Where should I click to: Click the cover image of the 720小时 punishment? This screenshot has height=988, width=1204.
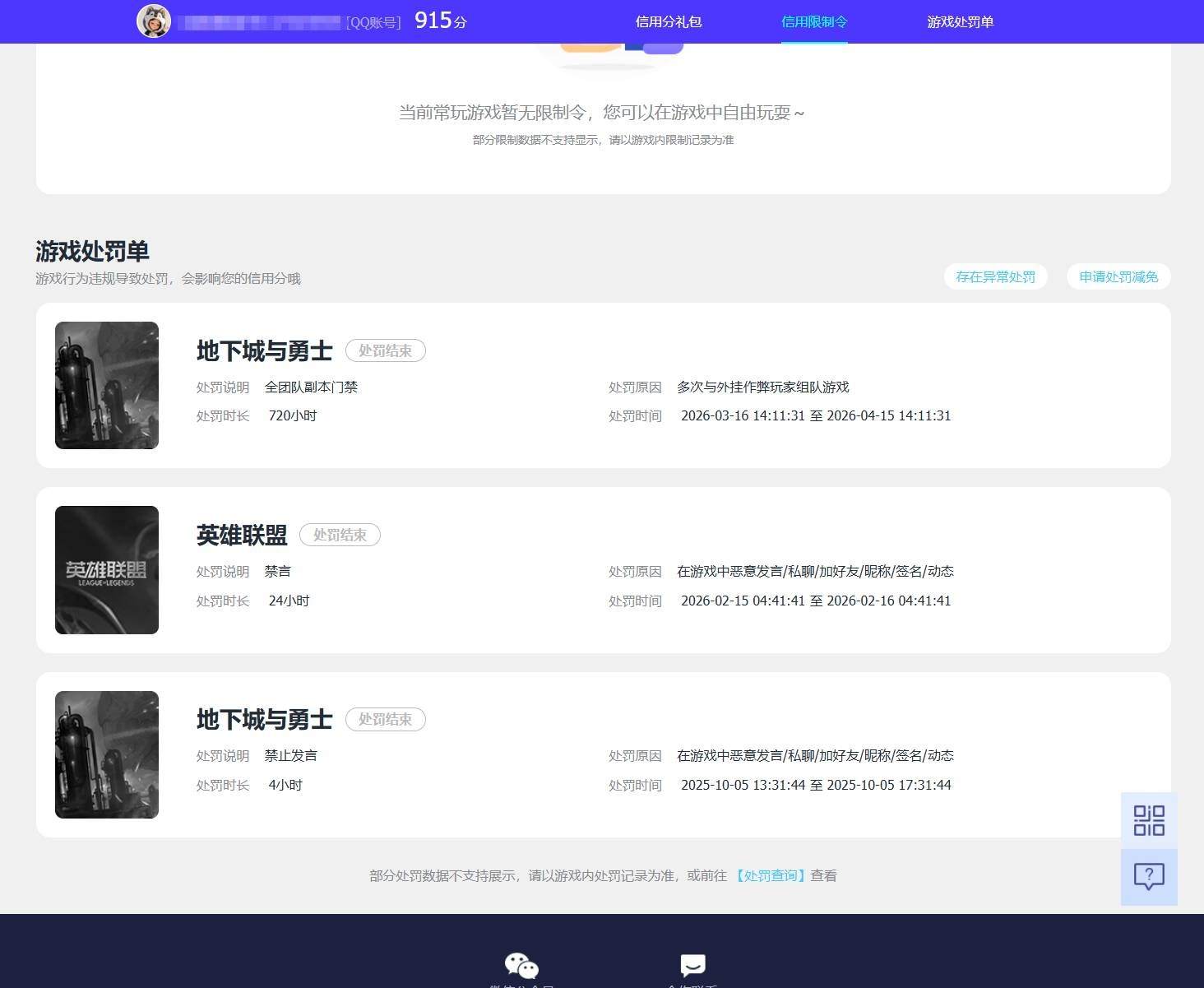point(107,386)
